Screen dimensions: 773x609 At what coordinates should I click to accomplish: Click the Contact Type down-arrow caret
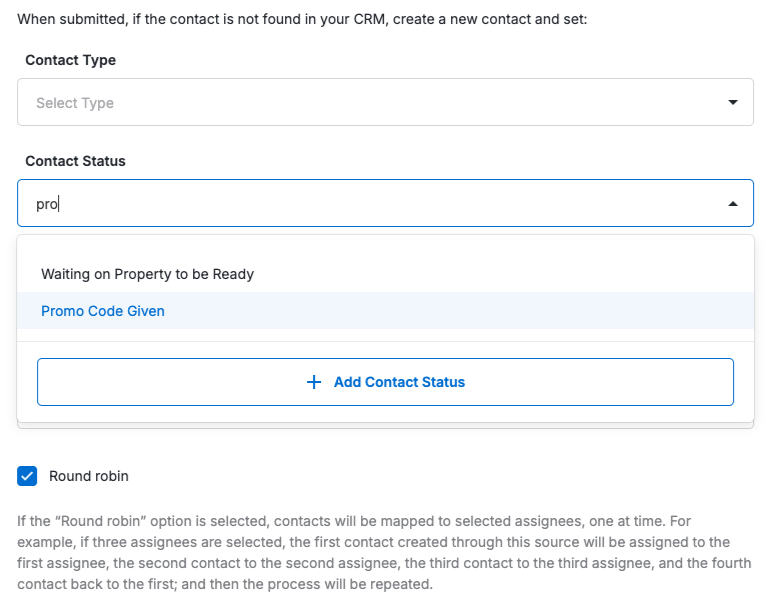point(733,102)
